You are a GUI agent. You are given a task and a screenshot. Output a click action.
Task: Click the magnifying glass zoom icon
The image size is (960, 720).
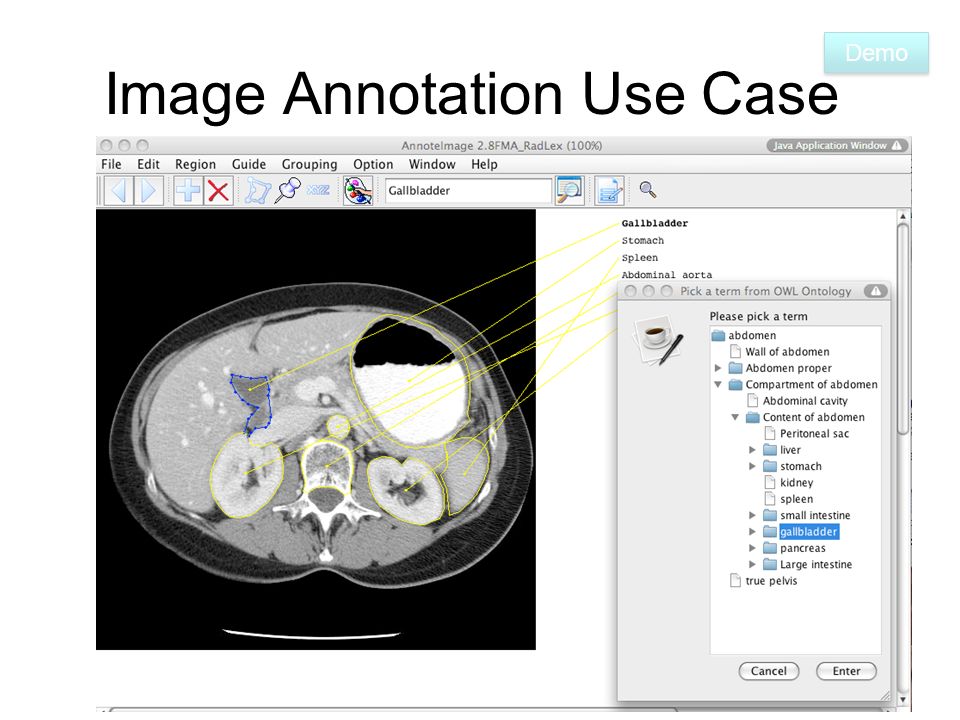pyautogui.click(x=648, y=190)
